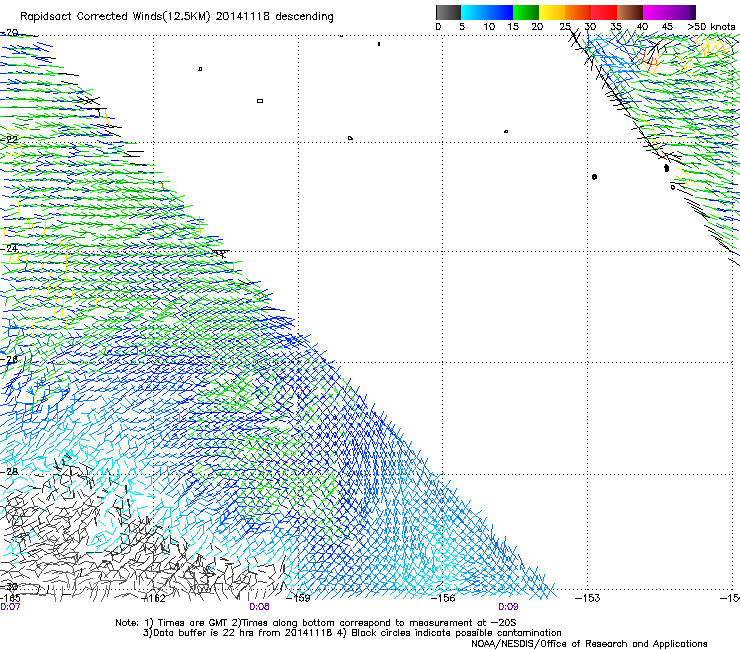Click the 0:09 swath time label
Image resolution: width=740 pixels, height=650 pixels.
click(508, 607)
